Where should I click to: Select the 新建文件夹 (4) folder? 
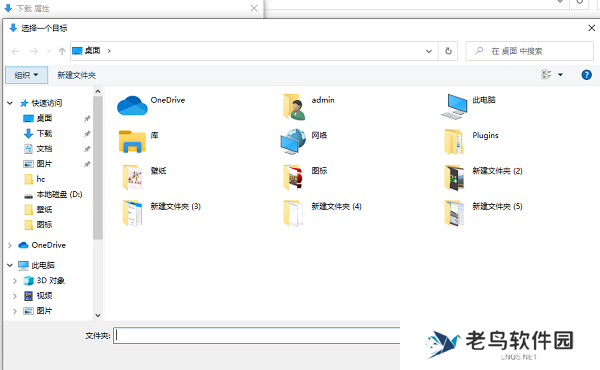pyautogui.click(x=322, y=213)
